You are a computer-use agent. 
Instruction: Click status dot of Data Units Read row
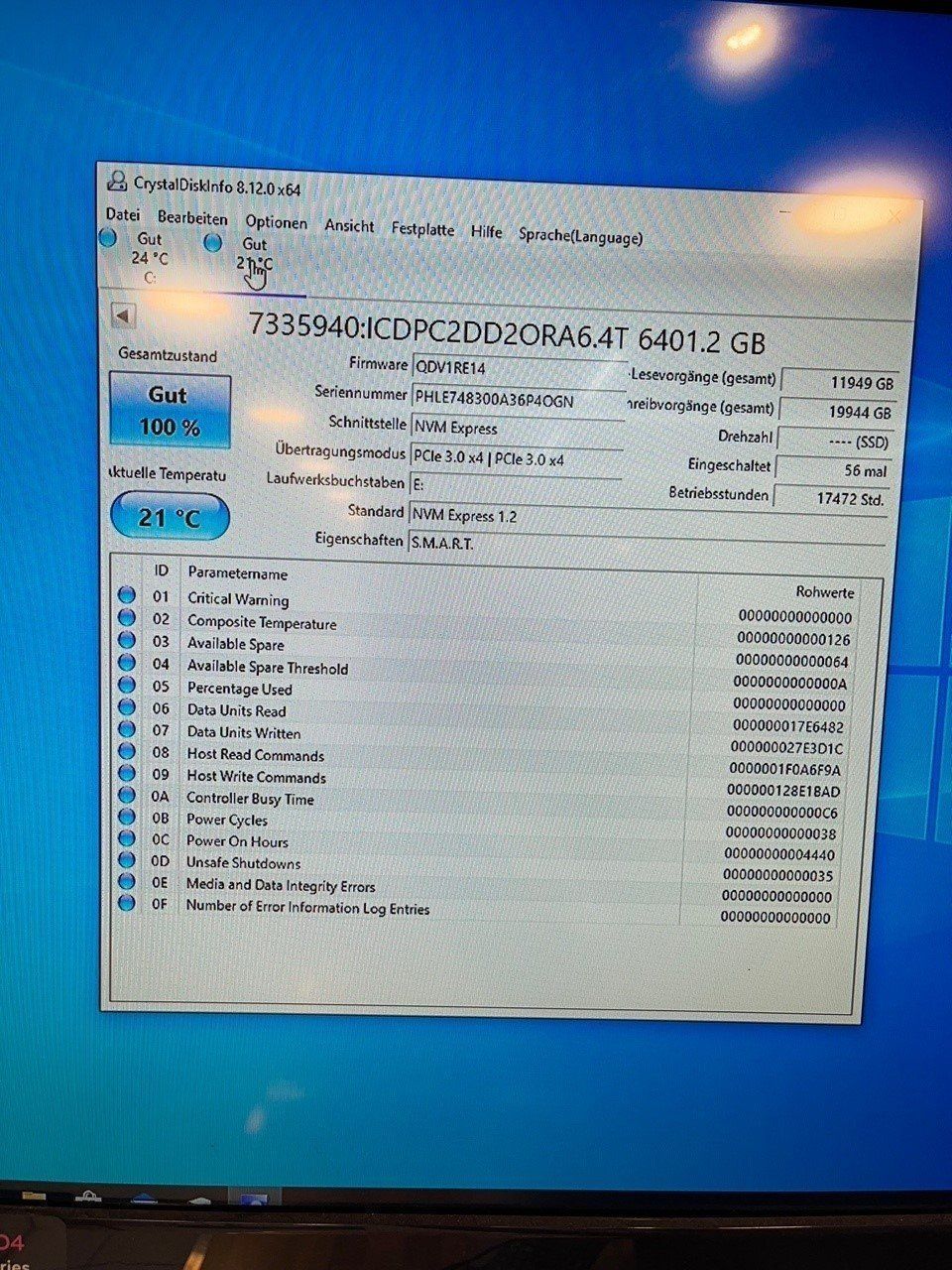pos(127,706)
